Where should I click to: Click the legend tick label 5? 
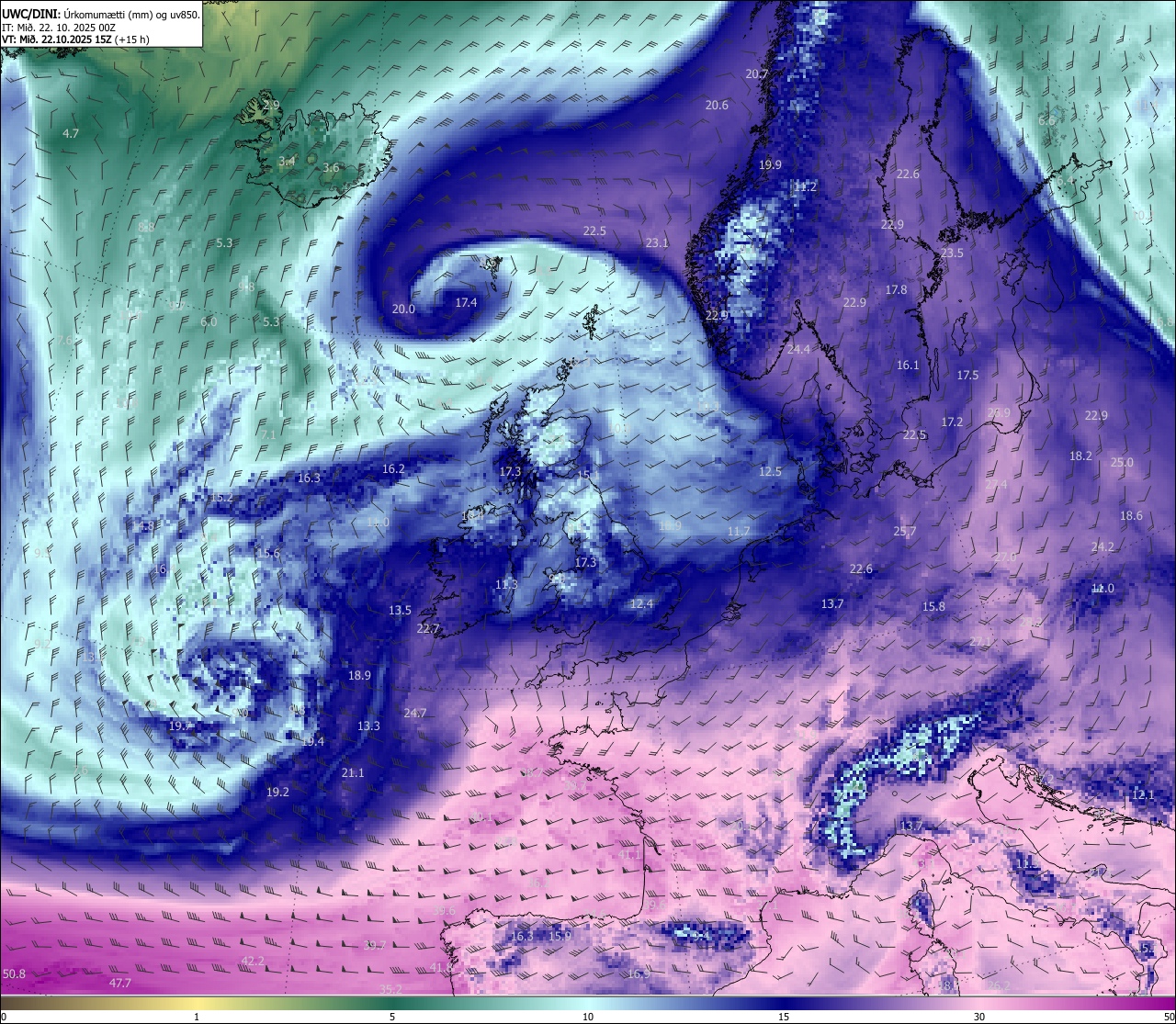pyautogui.click(x=392, y=1017)
